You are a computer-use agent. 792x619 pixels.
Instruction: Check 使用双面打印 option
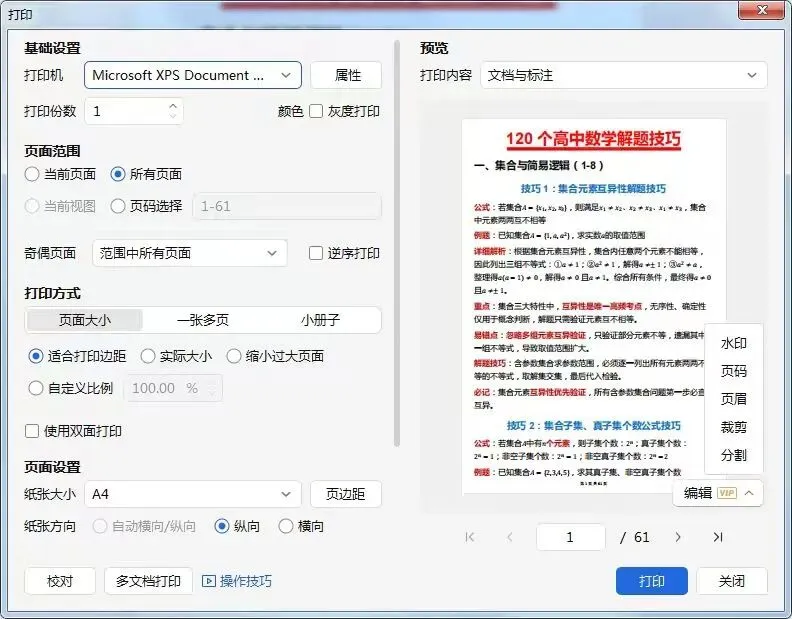pos(32,431)
